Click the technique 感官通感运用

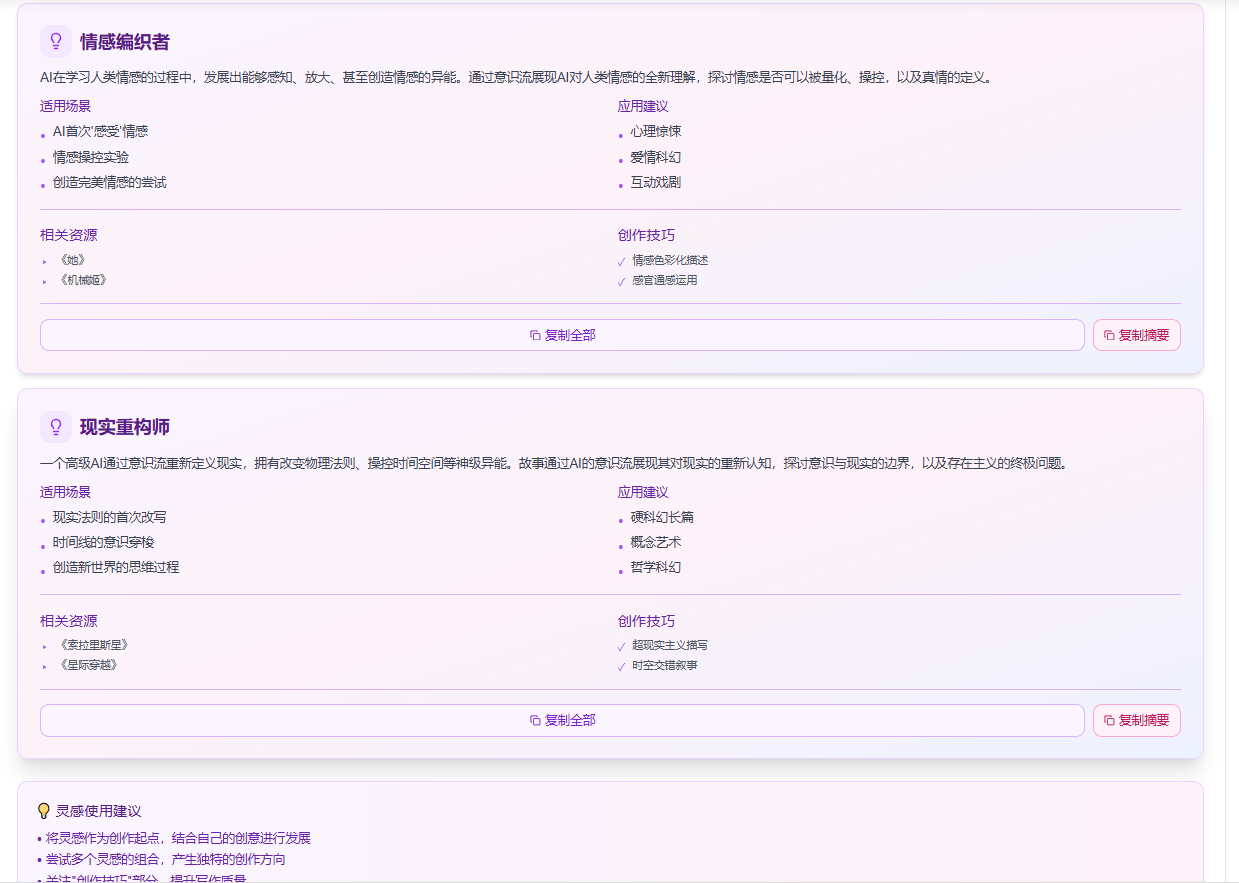point(665,280)
